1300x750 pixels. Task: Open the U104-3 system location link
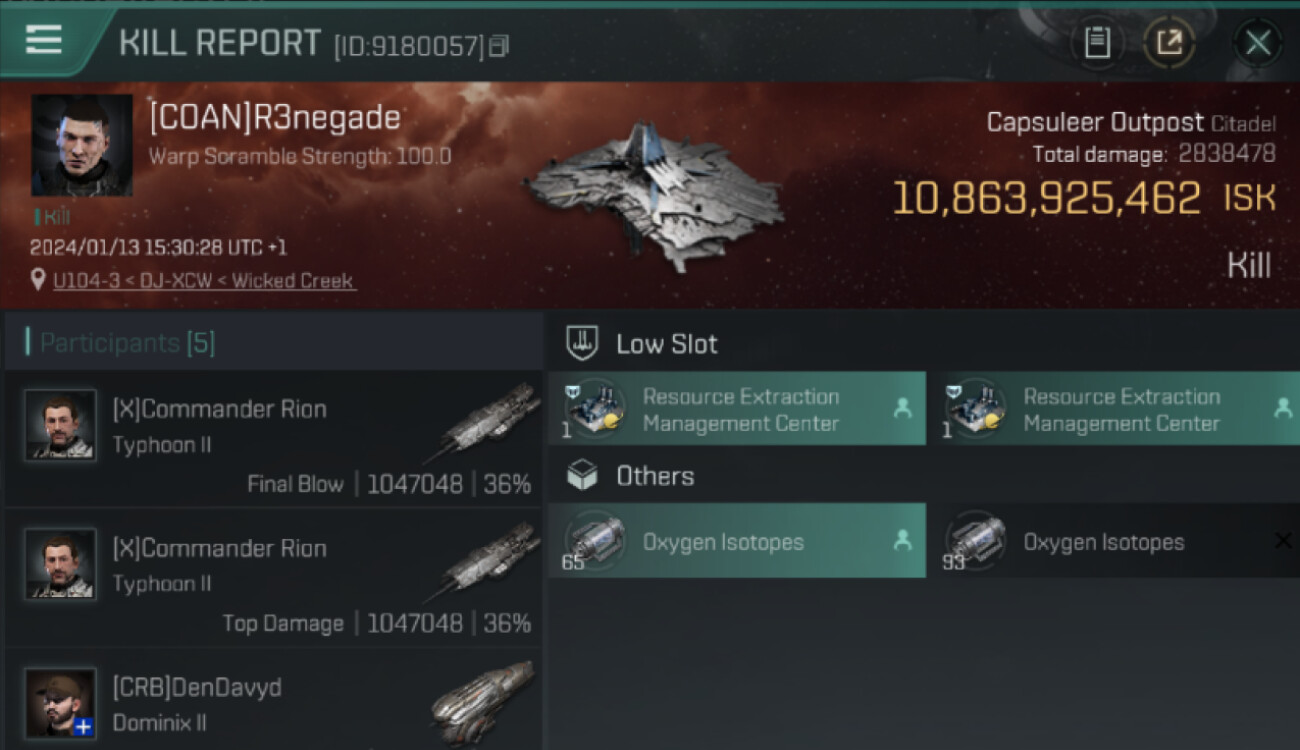(x=204, y=281)
